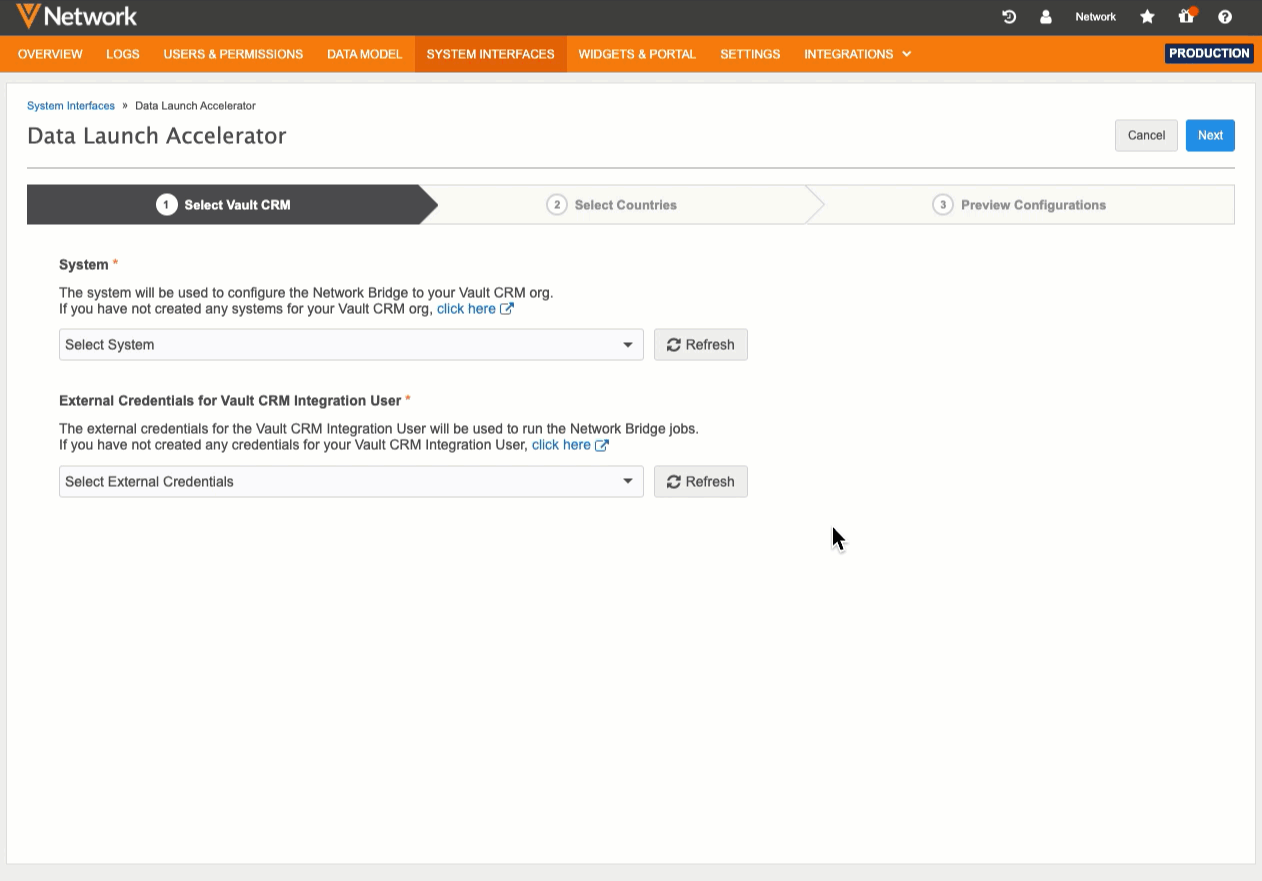Follow 'click here' link for systems
Viewport: 1262px width, 881px height.
475,309
